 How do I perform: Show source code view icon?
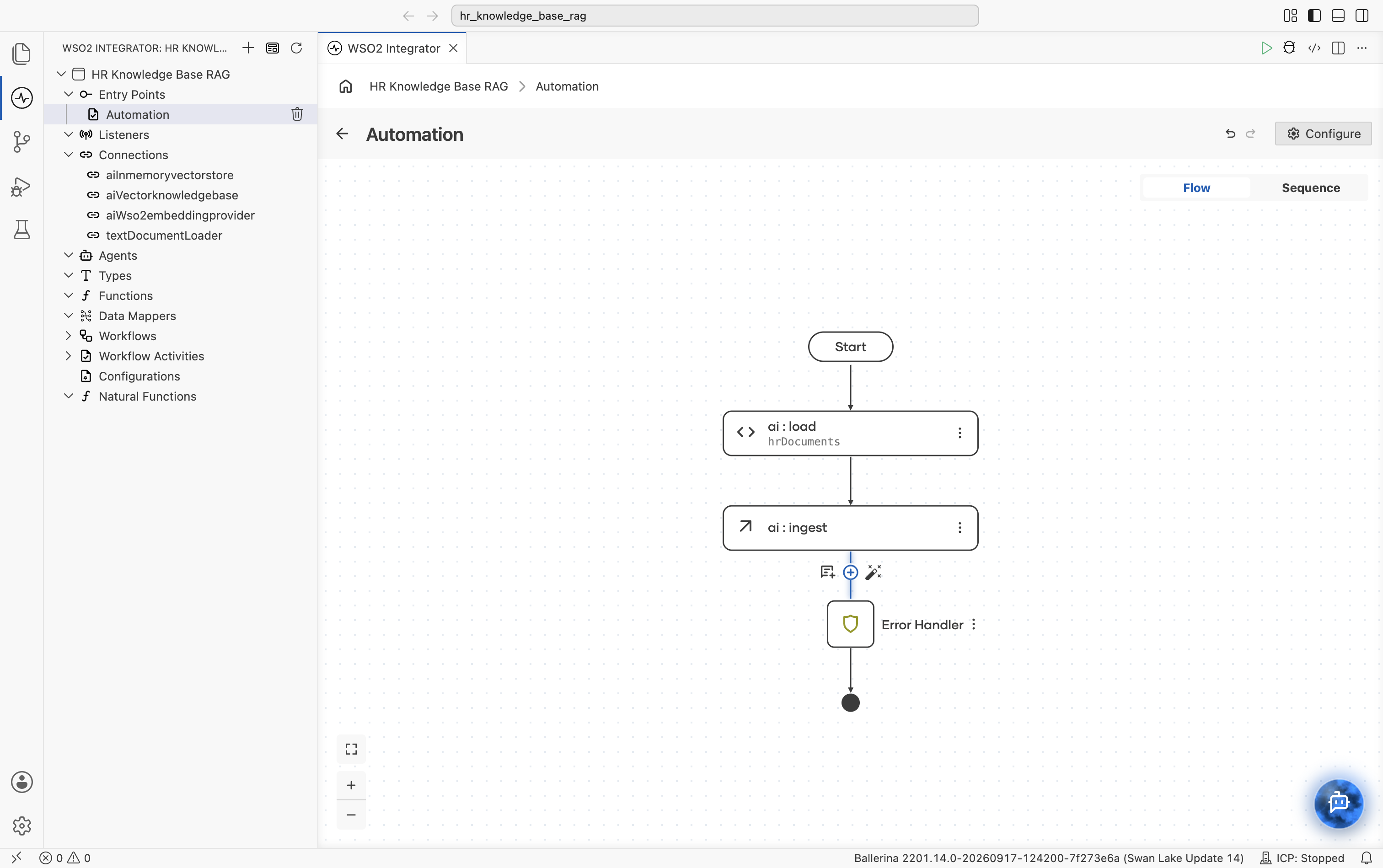[1314, 48]
